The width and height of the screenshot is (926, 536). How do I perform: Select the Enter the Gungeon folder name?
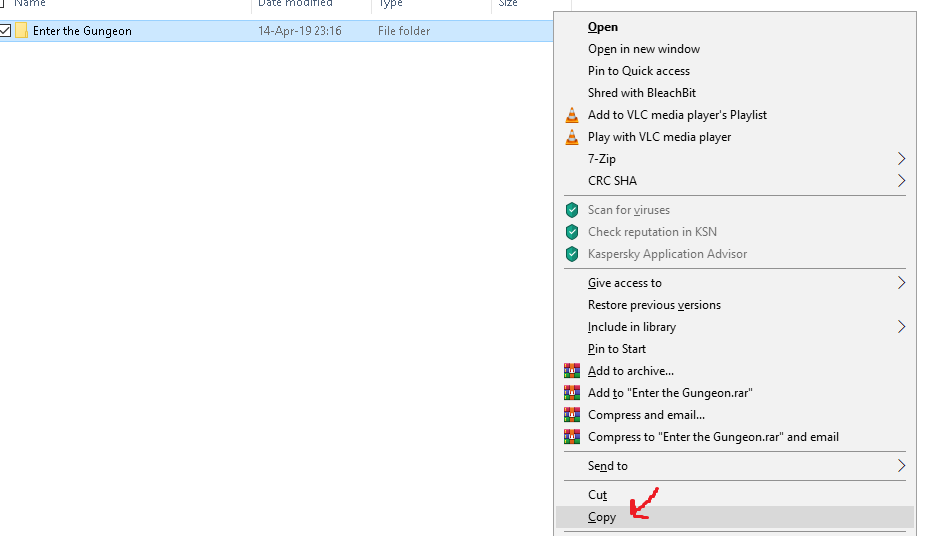pyautogui.click(x=82, y=31)
